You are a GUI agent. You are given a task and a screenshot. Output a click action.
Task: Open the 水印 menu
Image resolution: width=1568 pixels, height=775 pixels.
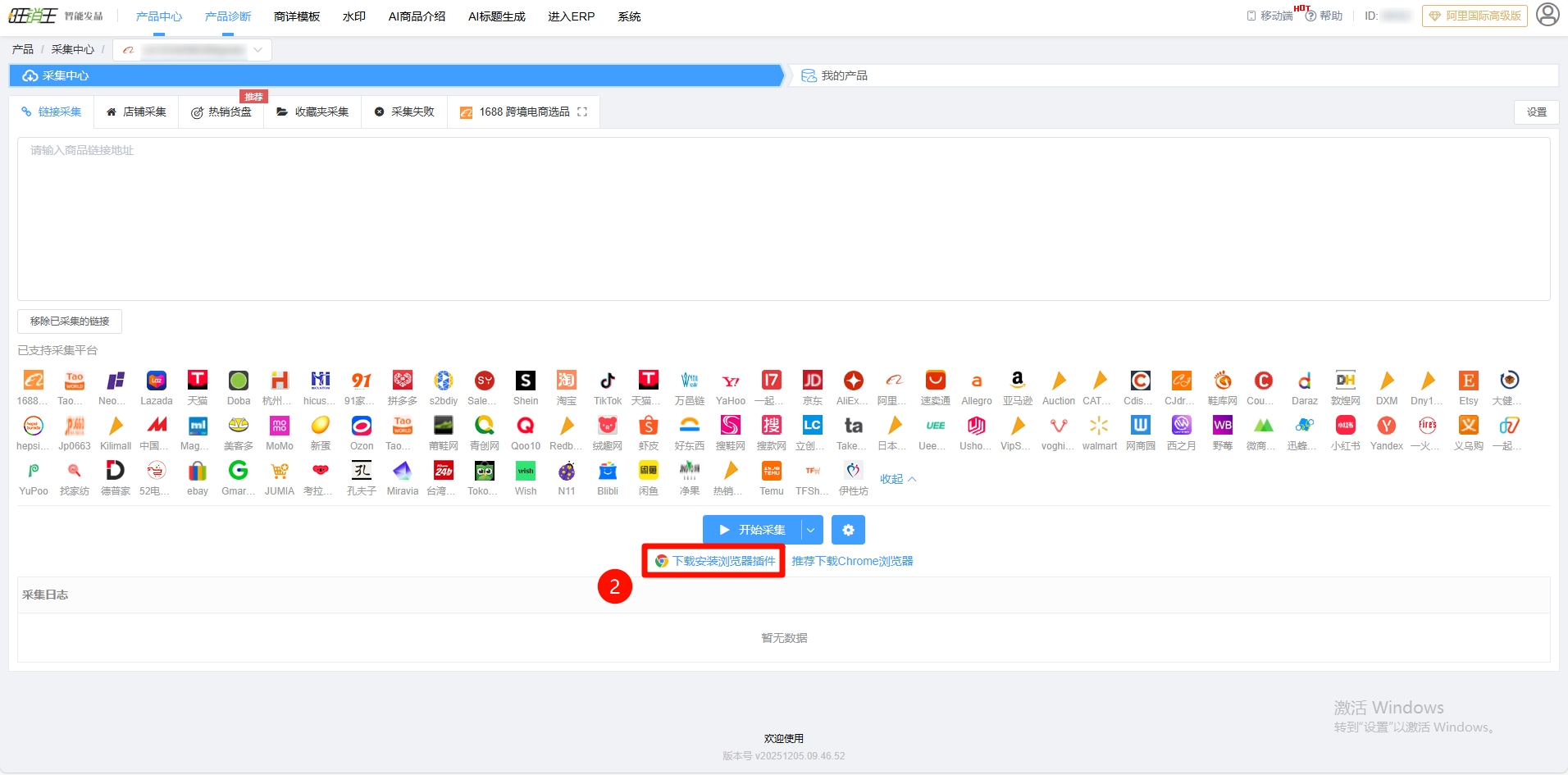(x=353, y=16)
